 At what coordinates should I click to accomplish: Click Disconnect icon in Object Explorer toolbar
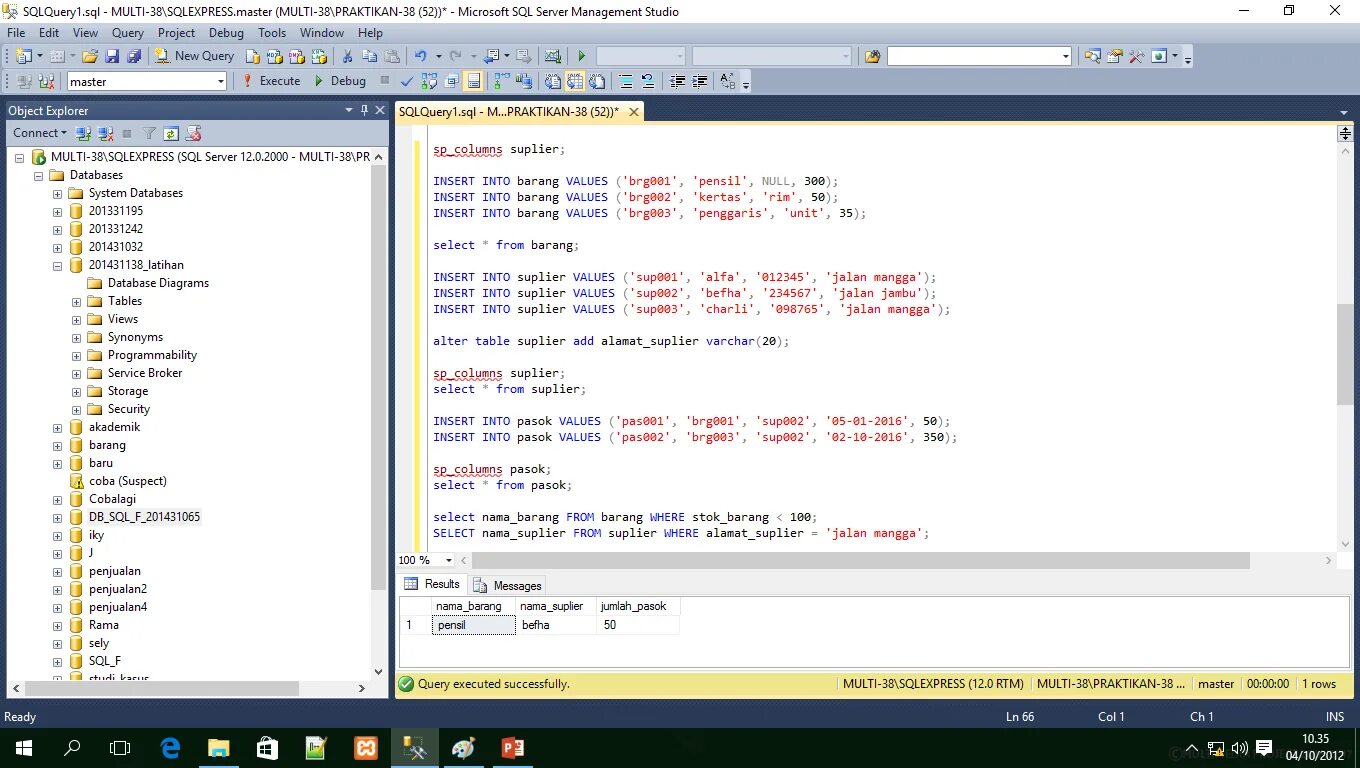[104, 133]
